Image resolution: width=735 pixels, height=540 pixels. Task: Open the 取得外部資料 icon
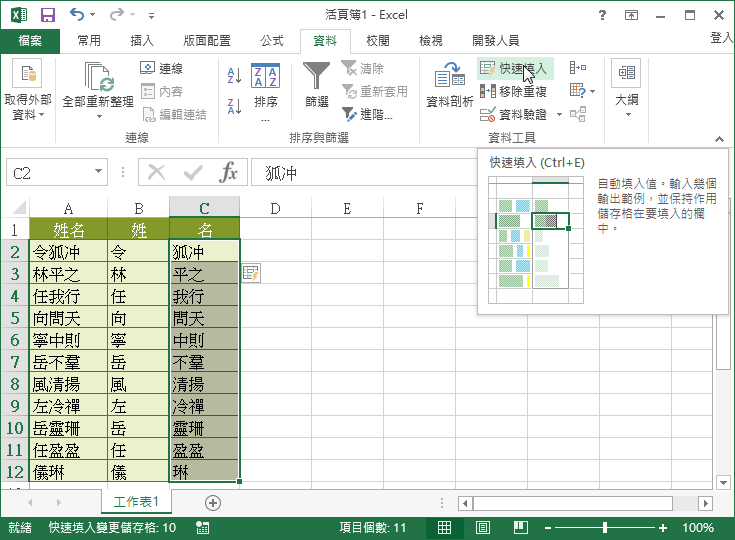coord(27,73)
